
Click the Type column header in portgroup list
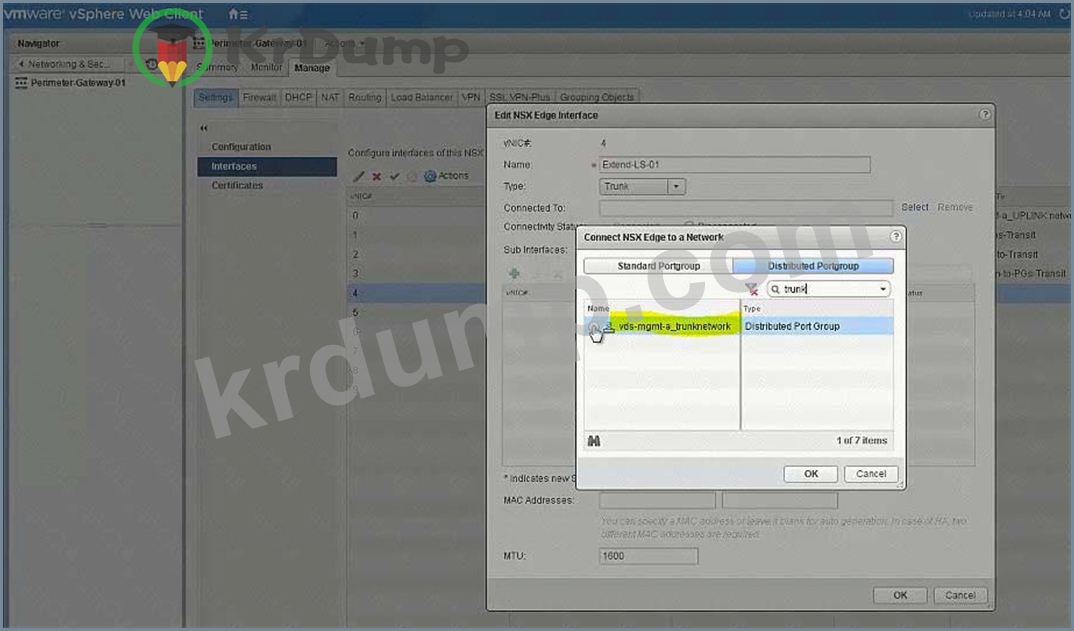tap(817, 308)
